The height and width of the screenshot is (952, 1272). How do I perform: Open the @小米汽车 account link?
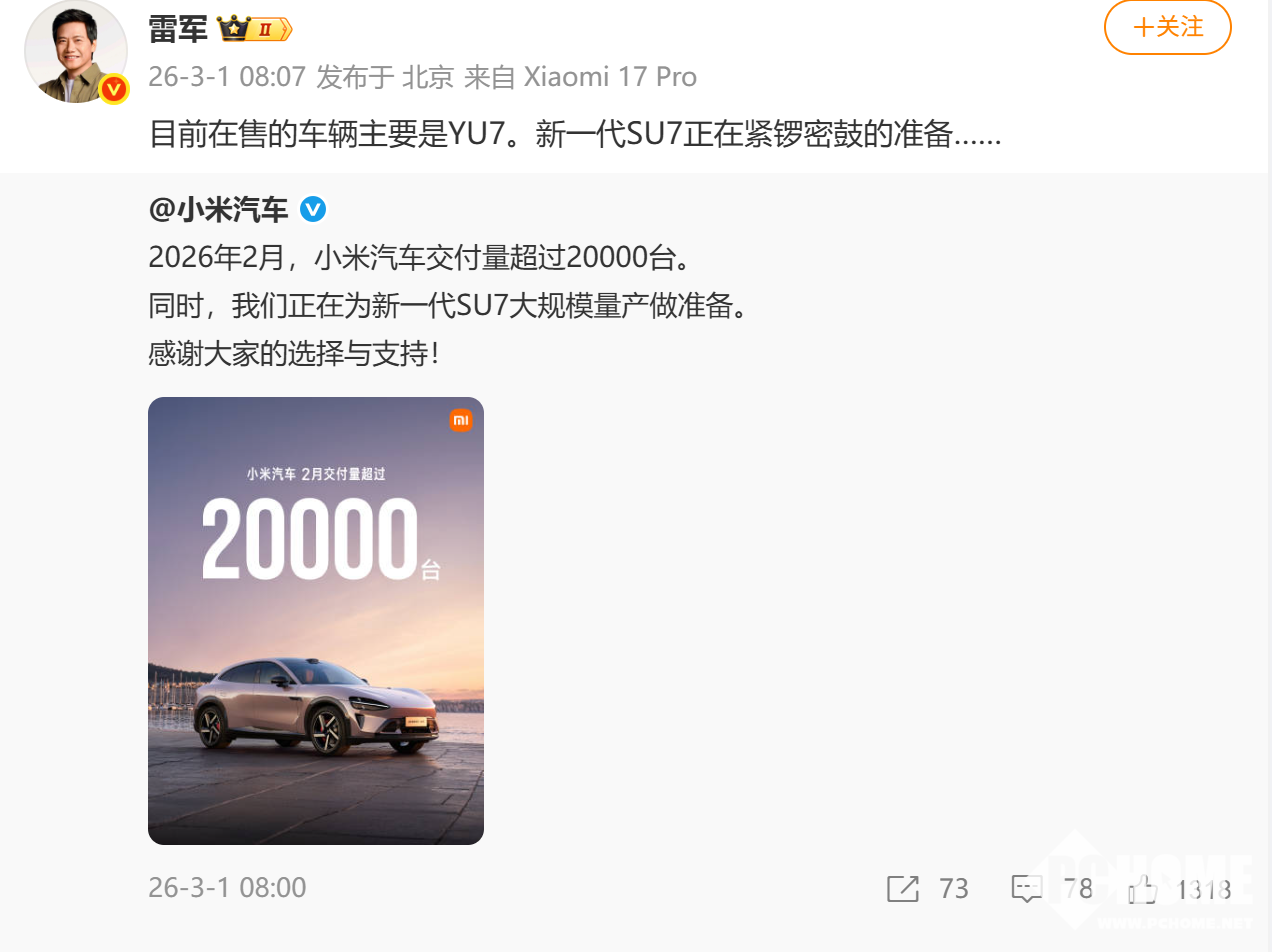pos(218,209)
